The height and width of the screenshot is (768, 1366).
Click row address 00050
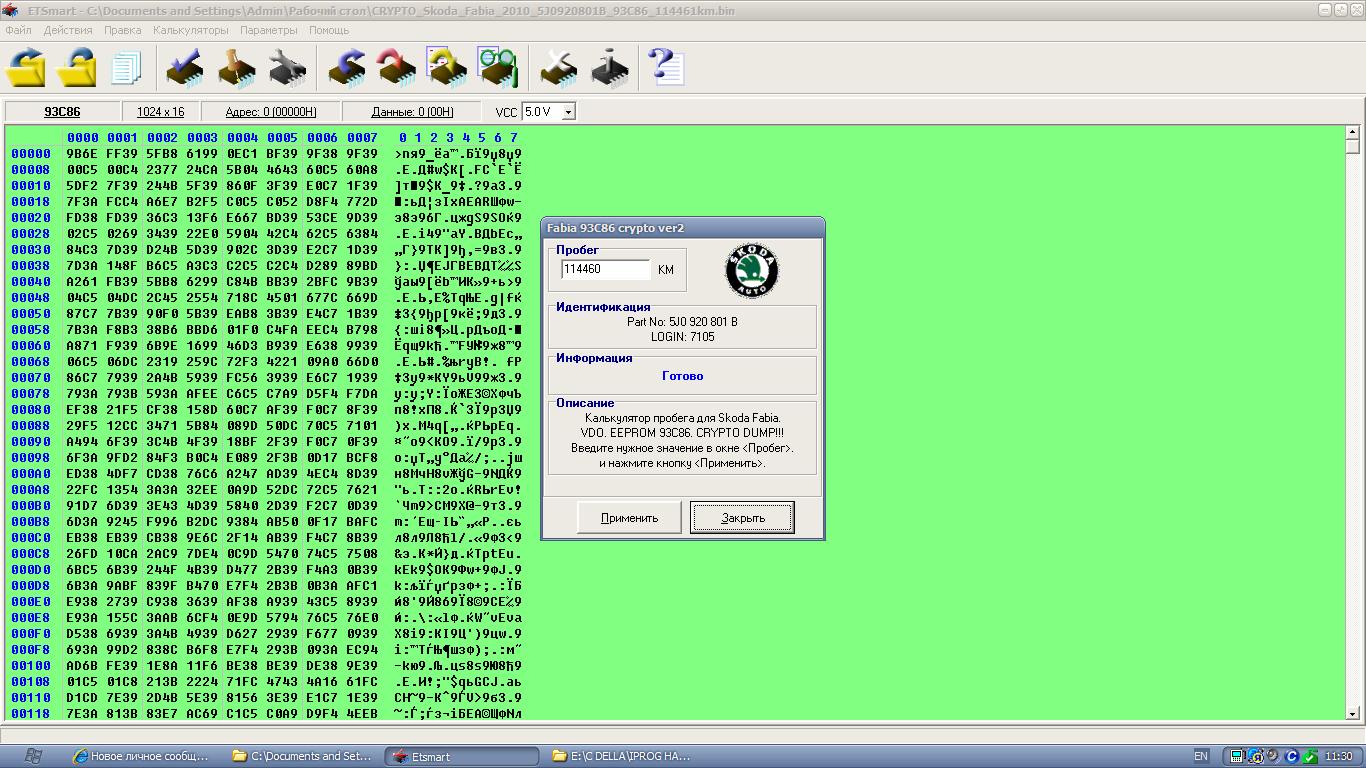click(31, 314)
